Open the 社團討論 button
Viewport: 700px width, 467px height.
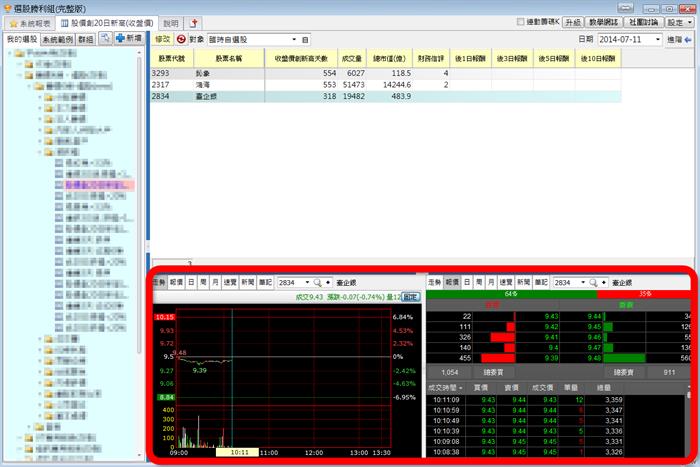(643, 22)
